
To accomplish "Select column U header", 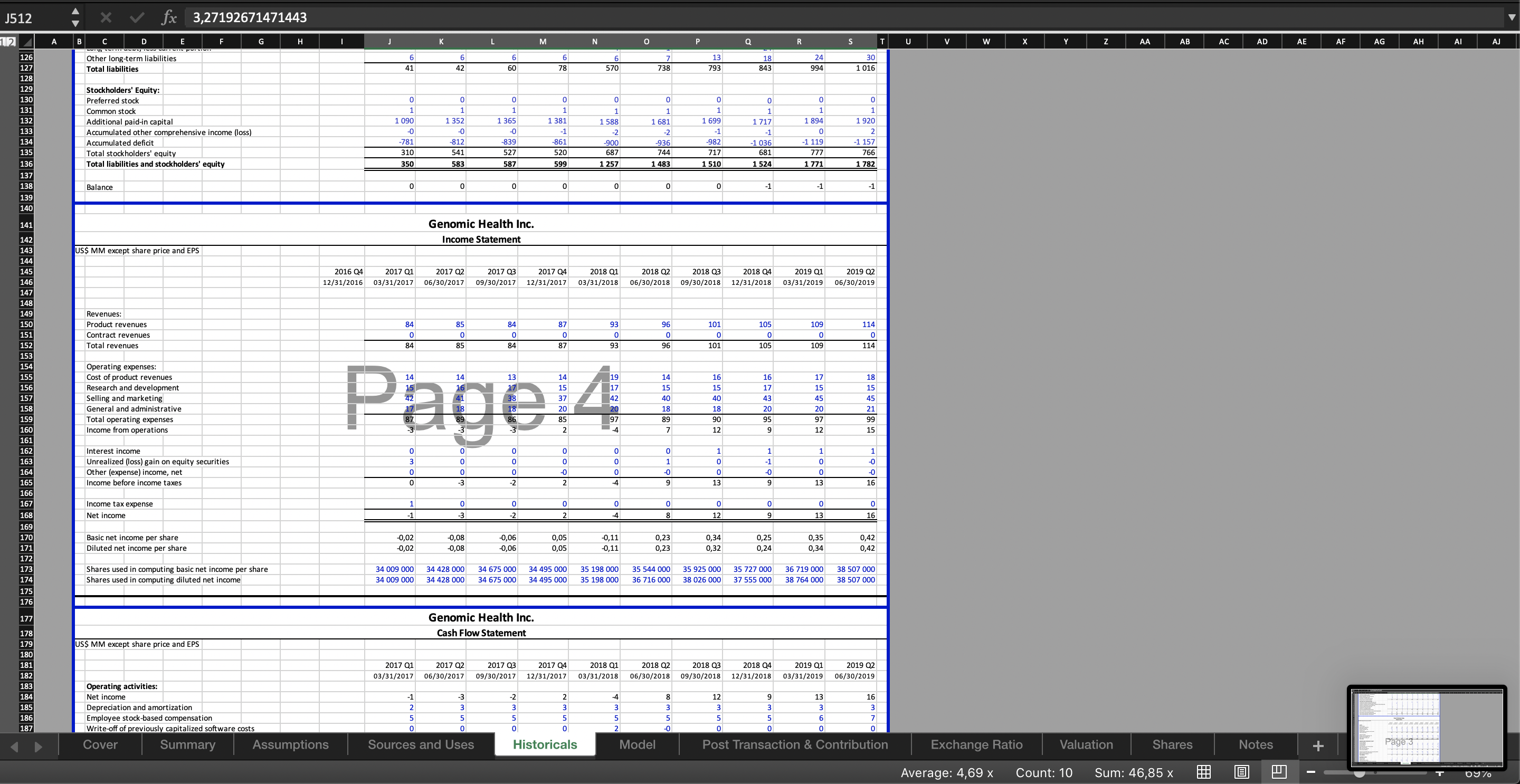I will click(908, 41).
